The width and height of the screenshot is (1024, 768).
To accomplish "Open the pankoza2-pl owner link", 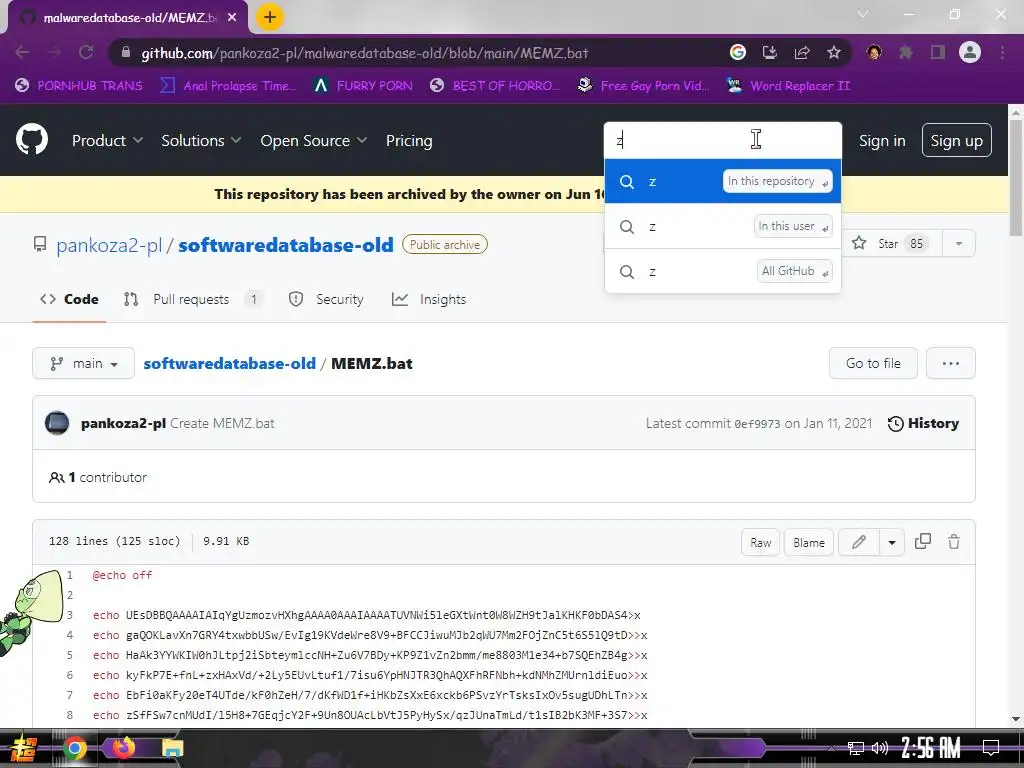I will tap(109, 245).
